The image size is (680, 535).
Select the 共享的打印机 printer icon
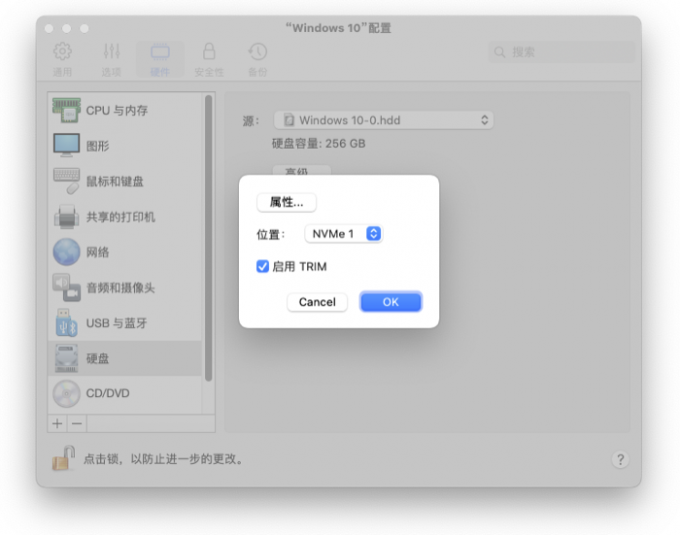[x=66, y=216]
